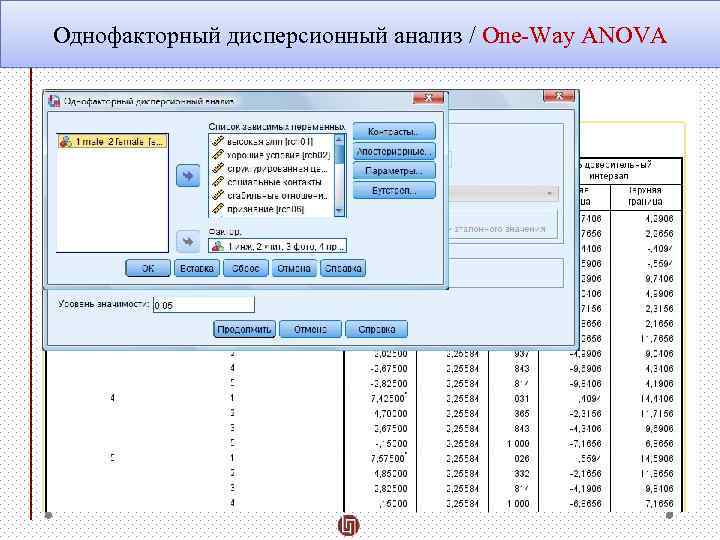This screenshot has height=540, width=720.
Task: Confirm the ANOVA dialog with OK
Action: (148, 268)
